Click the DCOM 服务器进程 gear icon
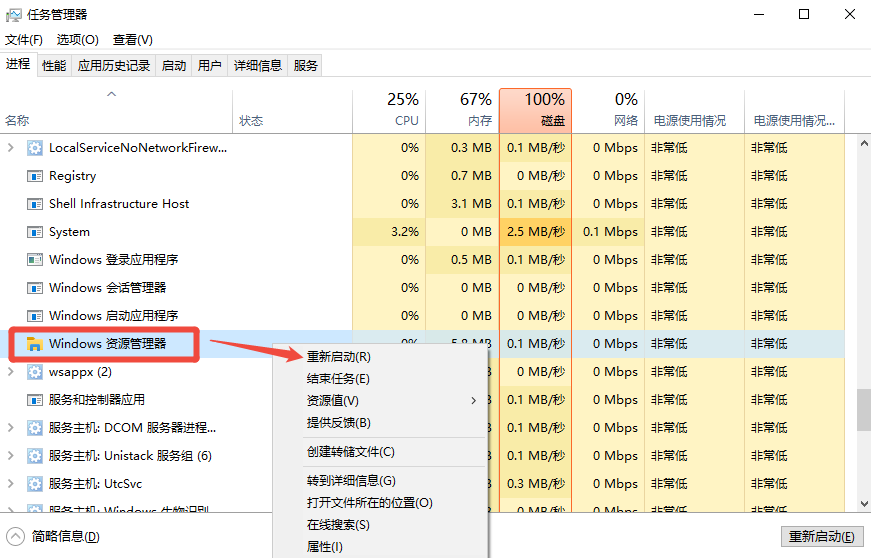The height and width of the screenshot is (558, 871). point(34,428)
